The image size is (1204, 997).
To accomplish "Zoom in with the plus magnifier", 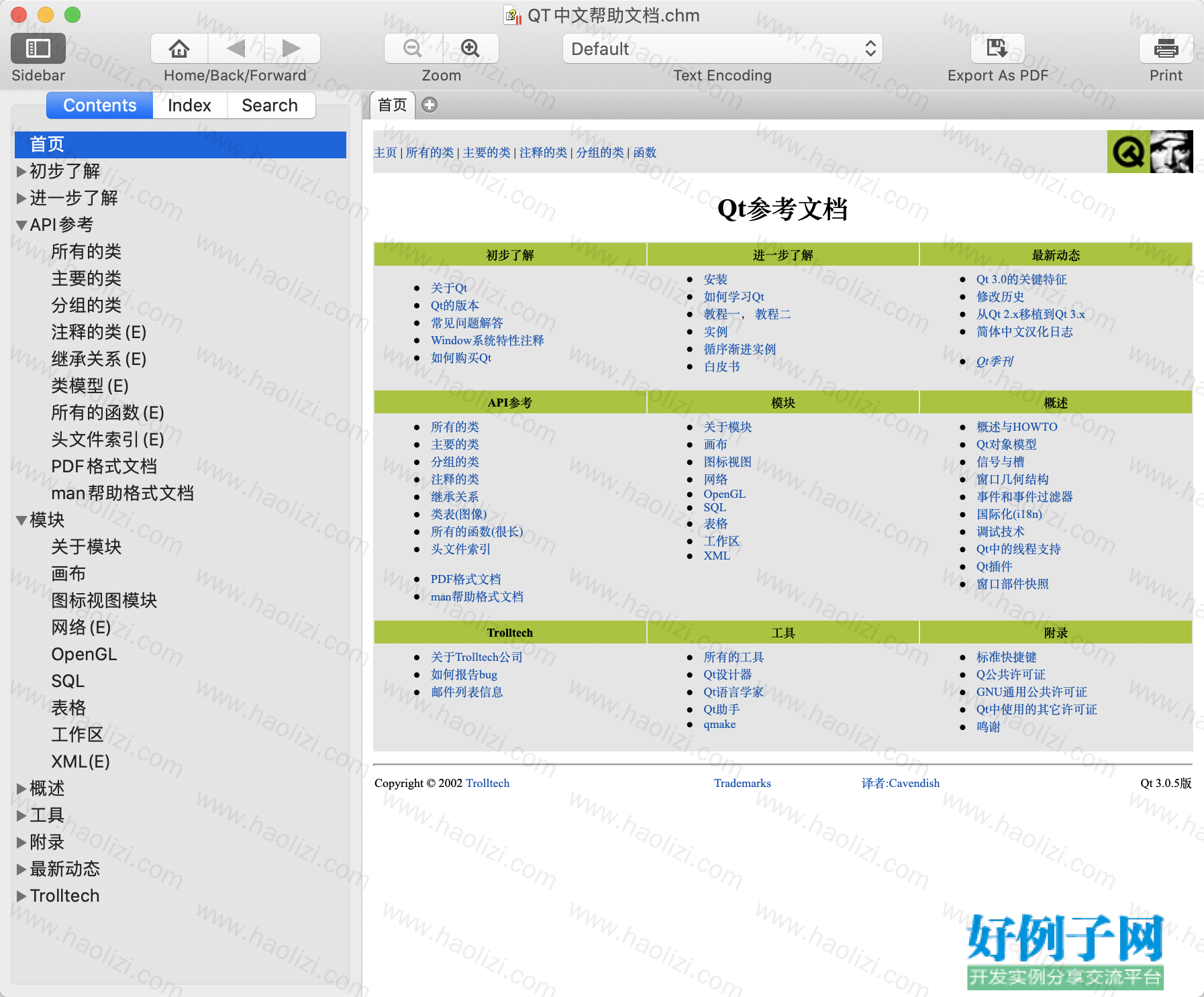I will click(470, 48).
